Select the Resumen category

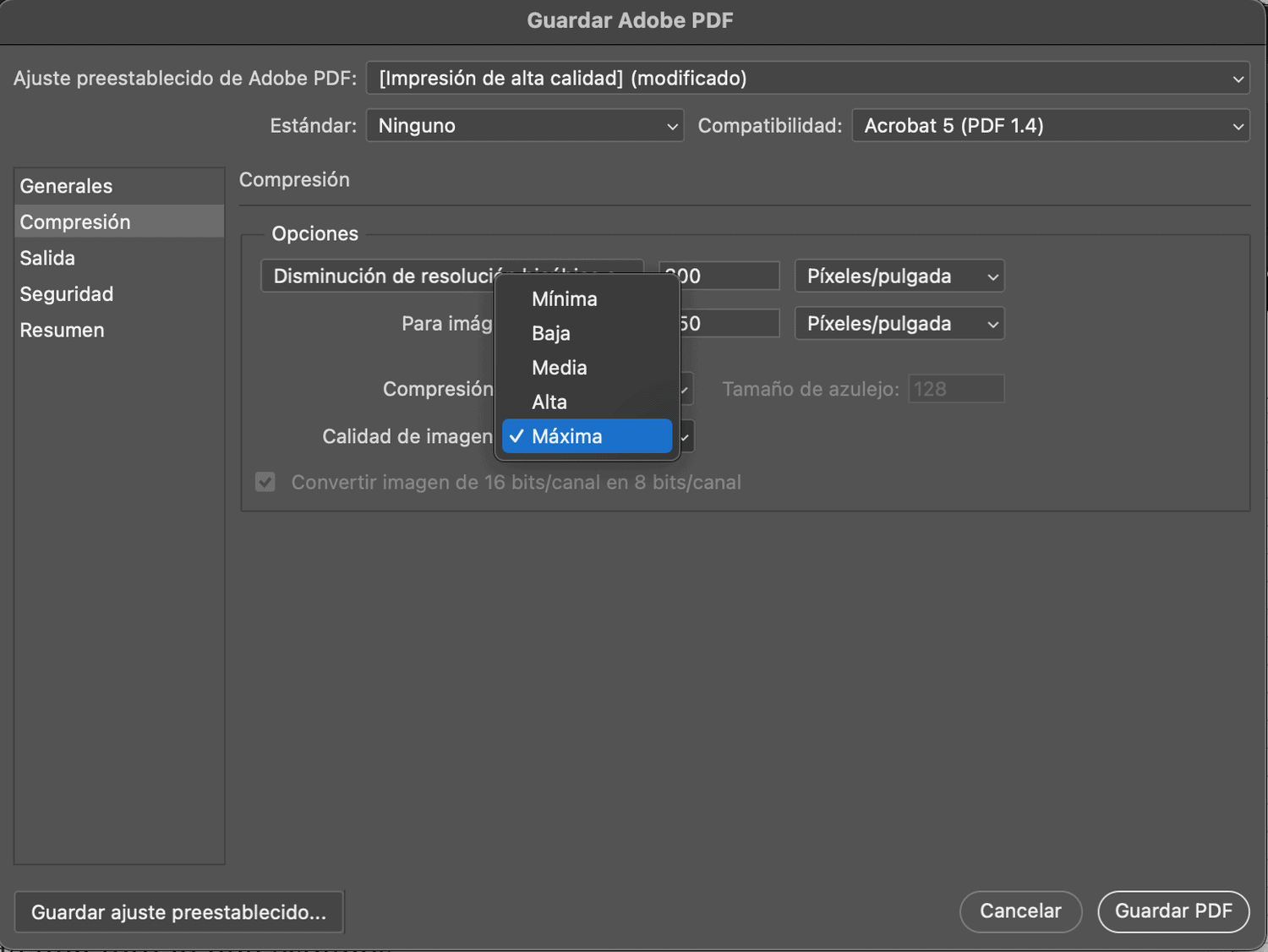tap(119, 331)
